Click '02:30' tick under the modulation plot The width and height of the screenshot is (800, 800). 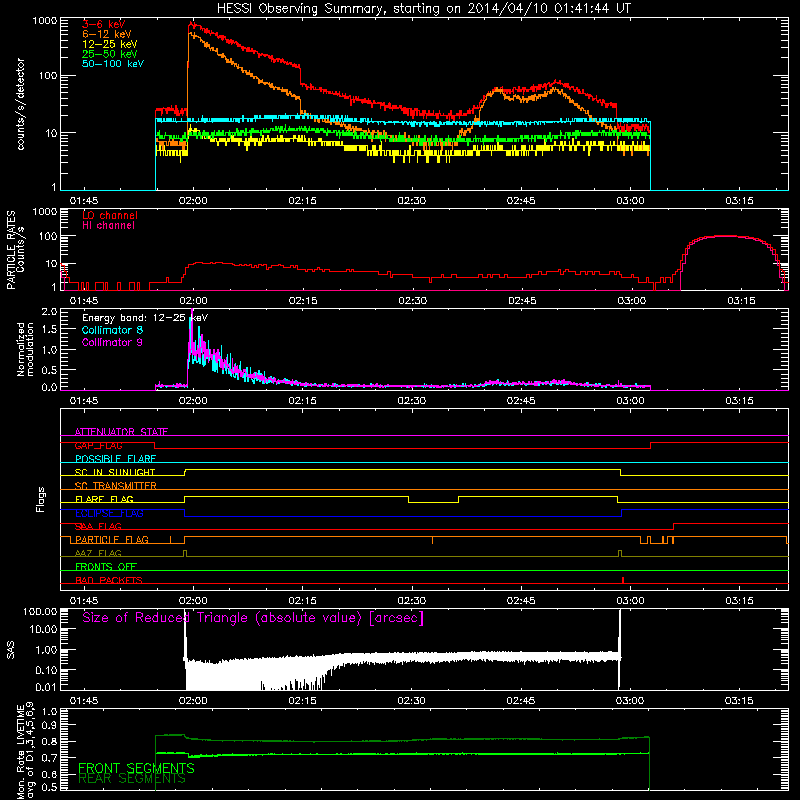click(412, 401)
